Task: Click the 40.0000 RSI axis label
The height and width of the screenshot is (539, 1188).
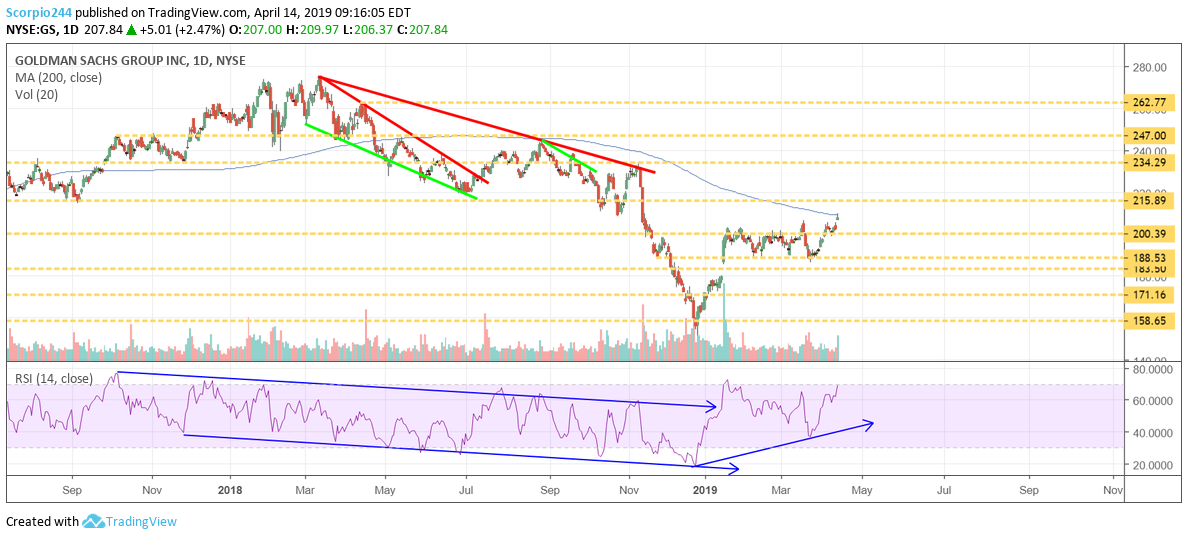Action: pos(1152,433)
